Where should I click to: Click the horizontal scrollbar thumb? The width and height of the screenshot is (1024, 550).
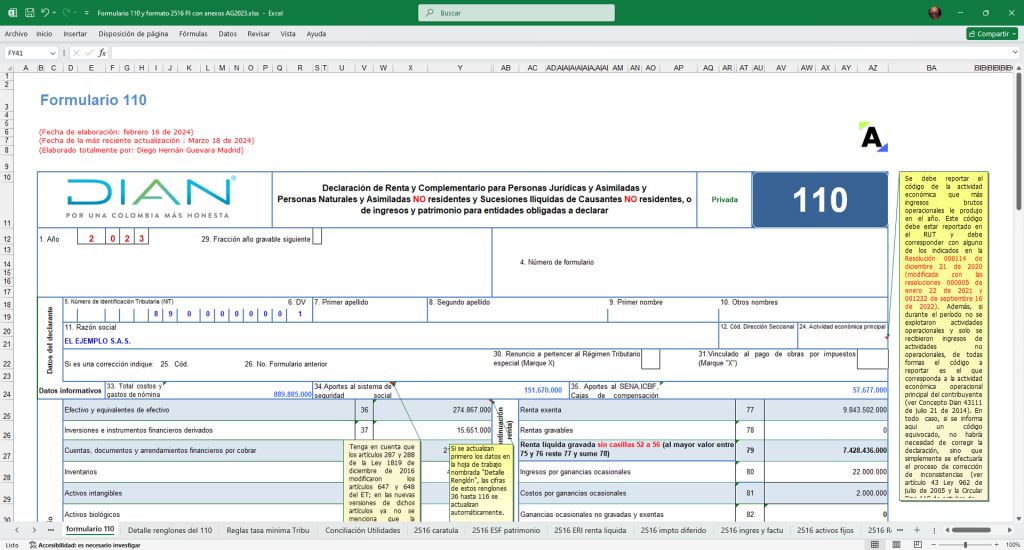(x=971, y=530)
